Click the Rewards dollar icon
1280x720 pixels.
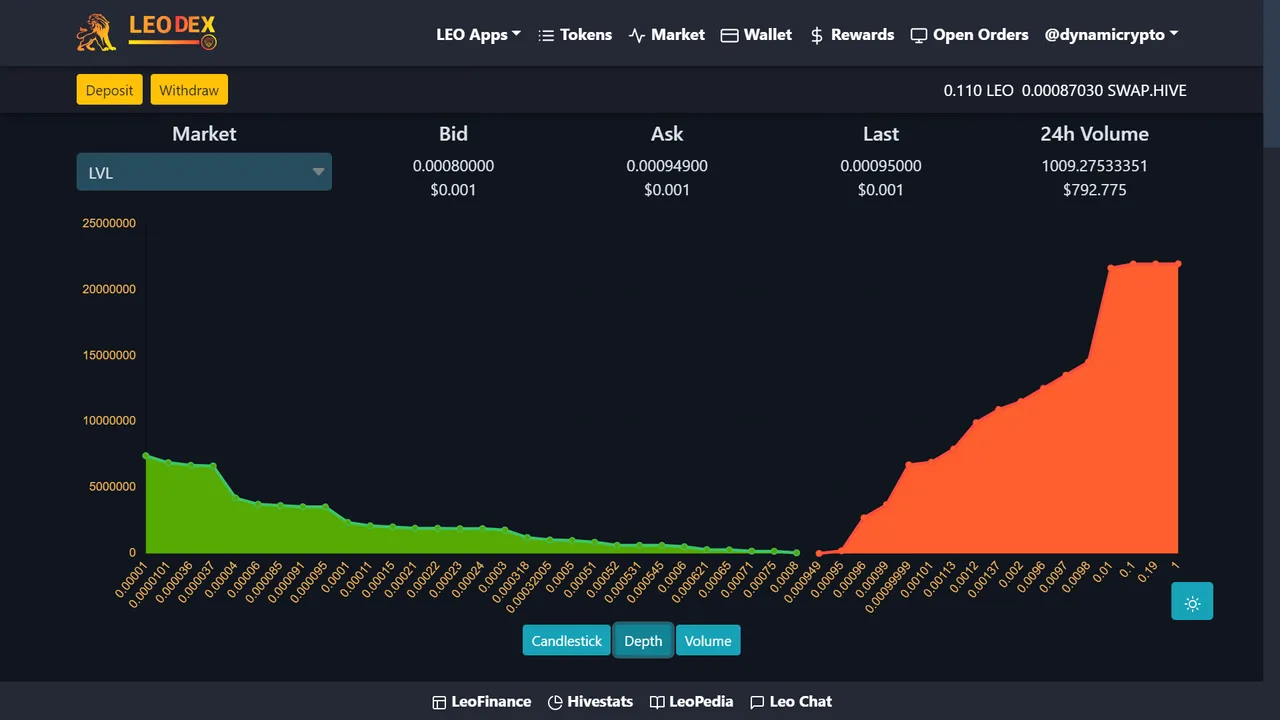[817, 35]
